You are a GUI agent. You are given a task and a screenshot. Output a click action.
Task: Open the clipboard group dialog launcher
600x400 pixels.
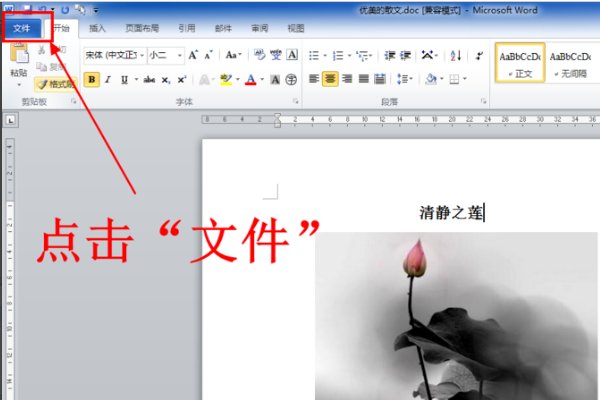[73, 101]
